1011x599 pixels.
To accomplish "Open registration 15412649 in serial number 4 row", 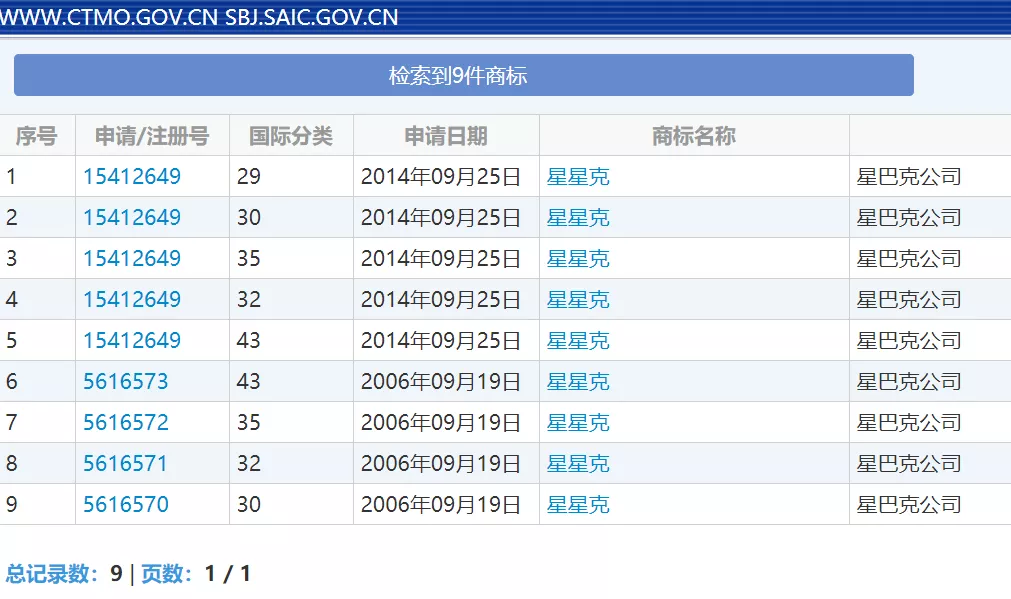I will point(132,299).
